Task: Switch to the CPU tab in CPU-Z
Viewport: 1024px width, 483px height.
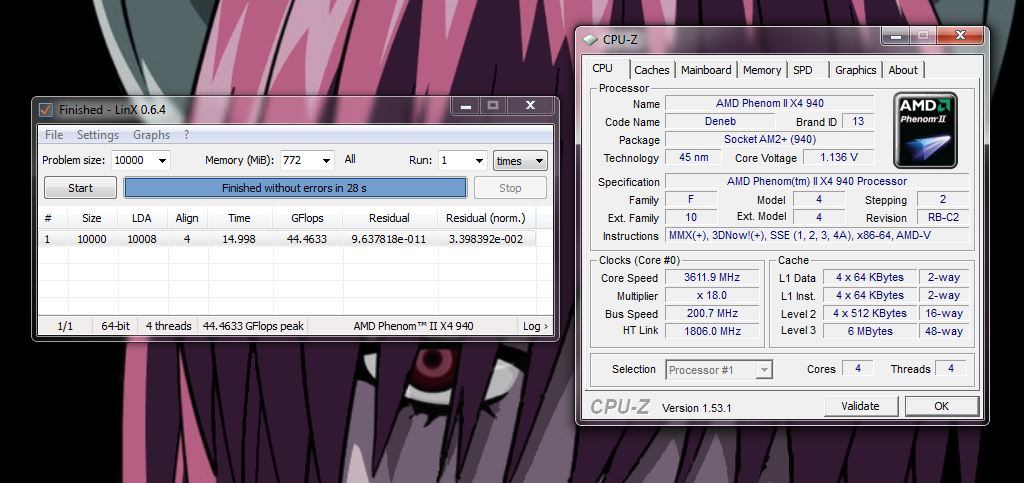Action: [x=602, y=69]
